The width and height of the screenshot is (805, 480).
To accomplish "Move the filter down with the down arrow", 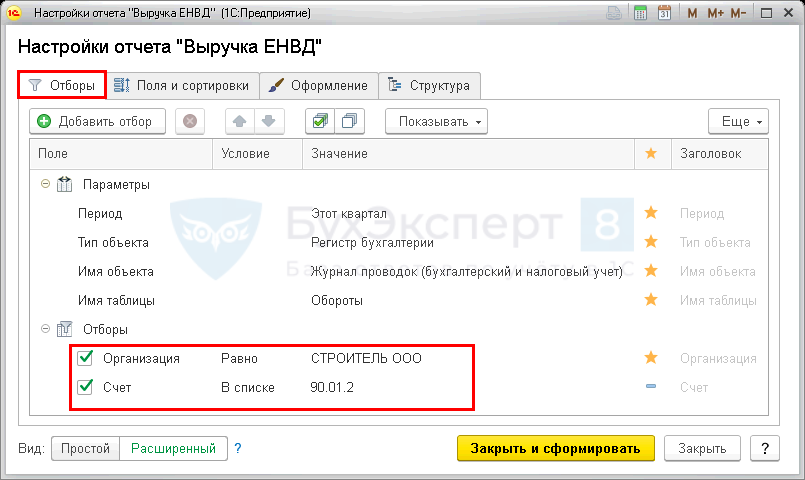I will click(x=268, y=121).
